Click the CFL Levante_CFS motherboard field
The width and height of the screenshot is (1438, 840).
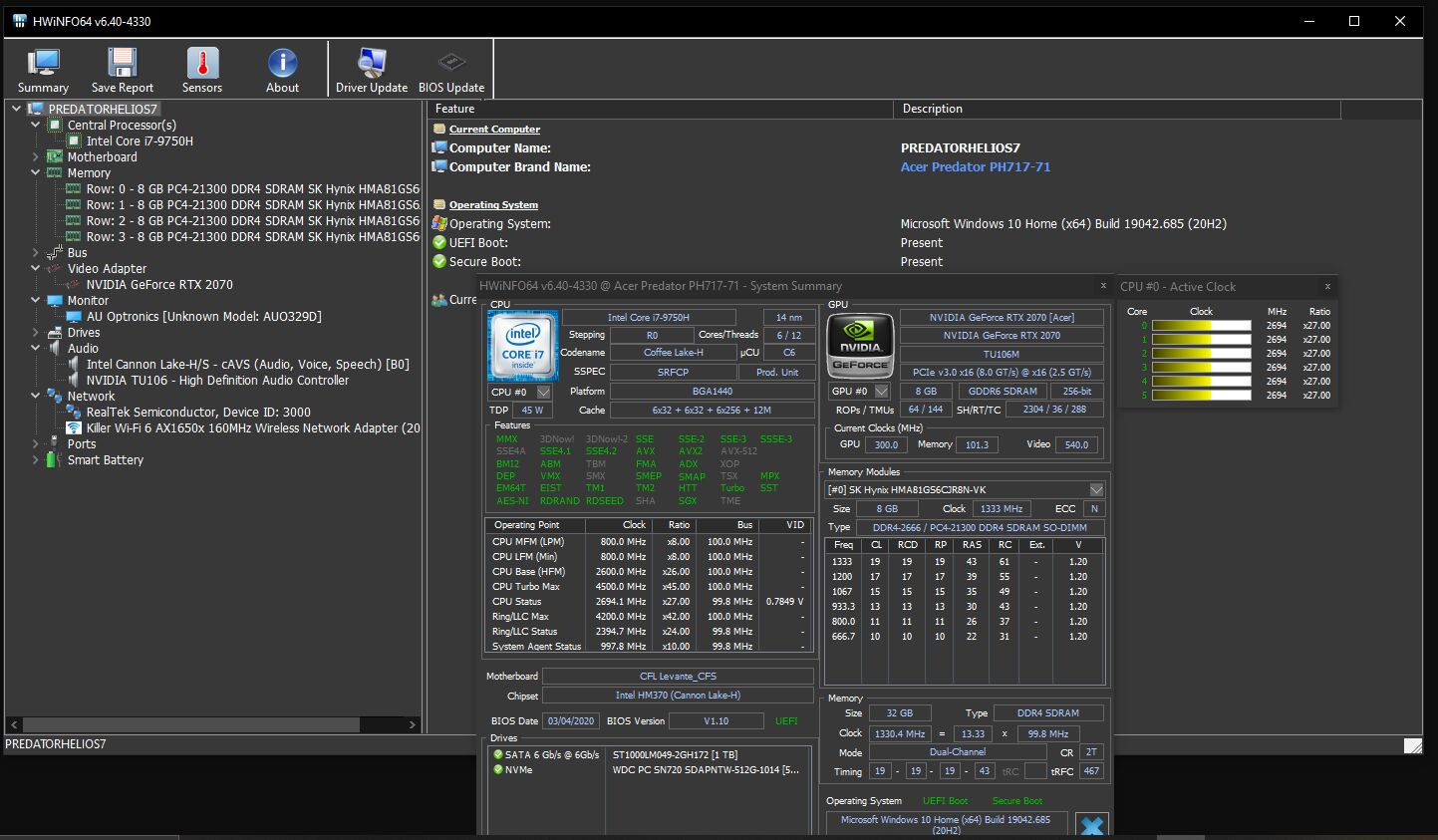(678, 676)
